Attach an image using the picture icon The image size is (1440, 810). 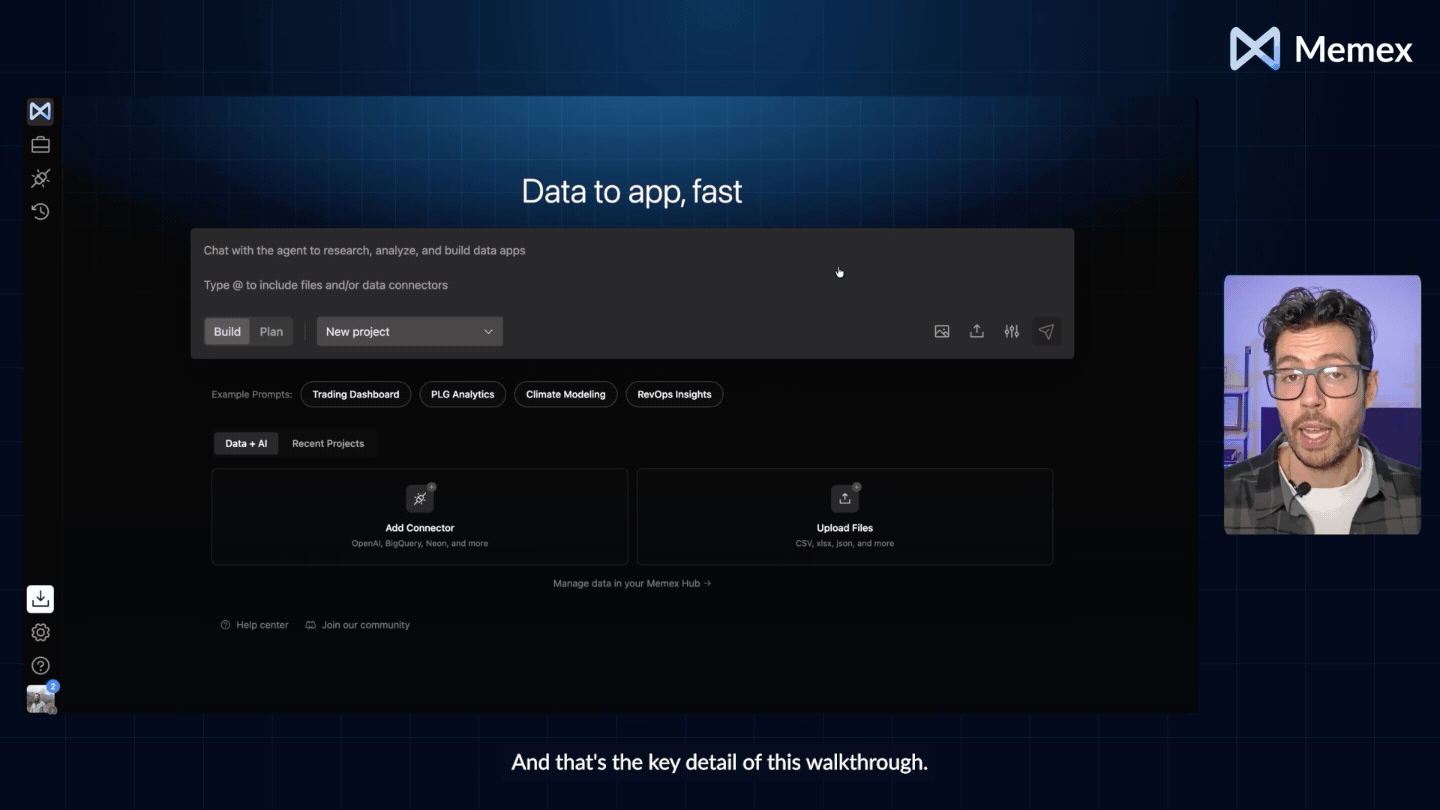942,332
